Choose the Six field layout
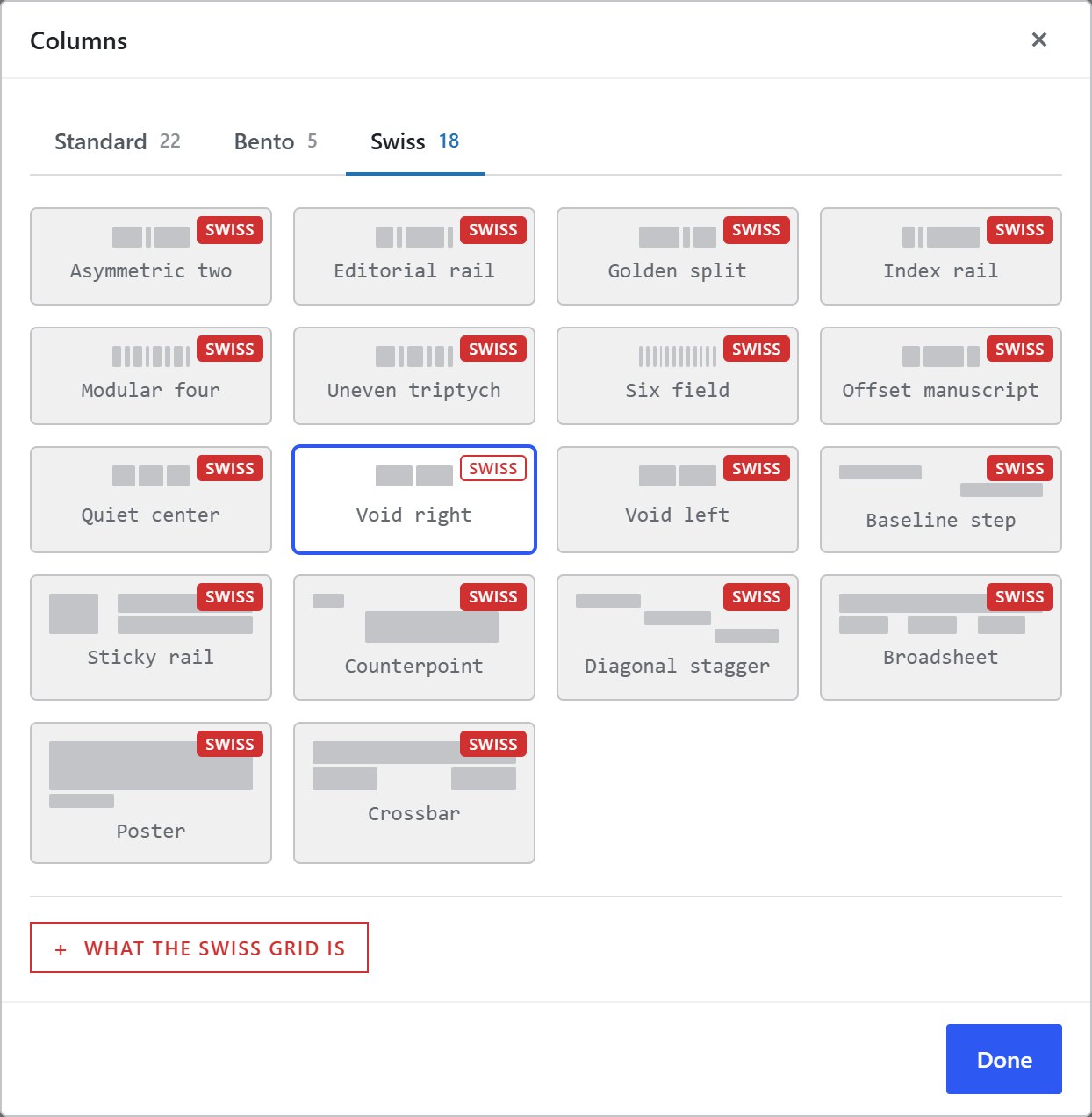1092x1117 pixels. 678,376
